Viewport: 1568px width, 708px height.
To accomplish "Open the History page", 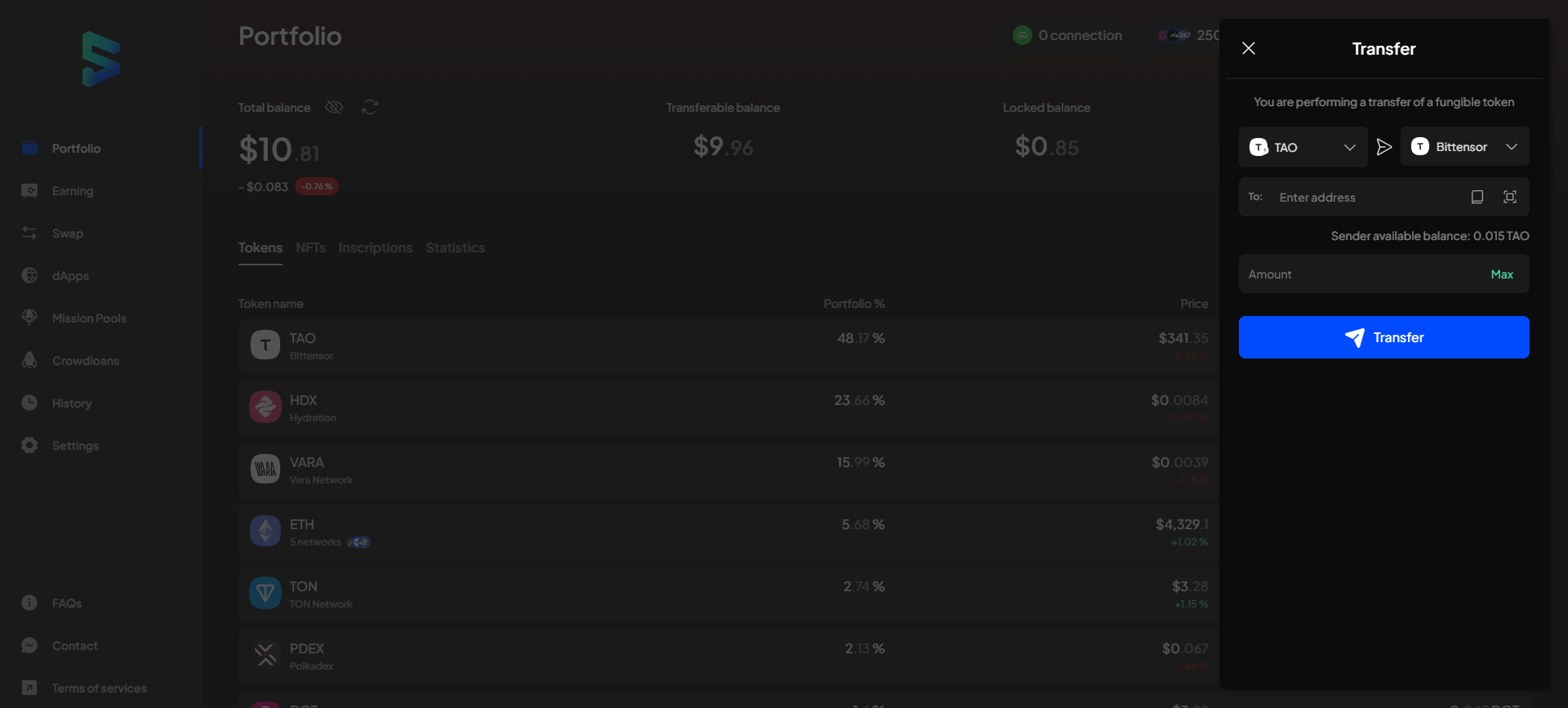I will point(72,403).
